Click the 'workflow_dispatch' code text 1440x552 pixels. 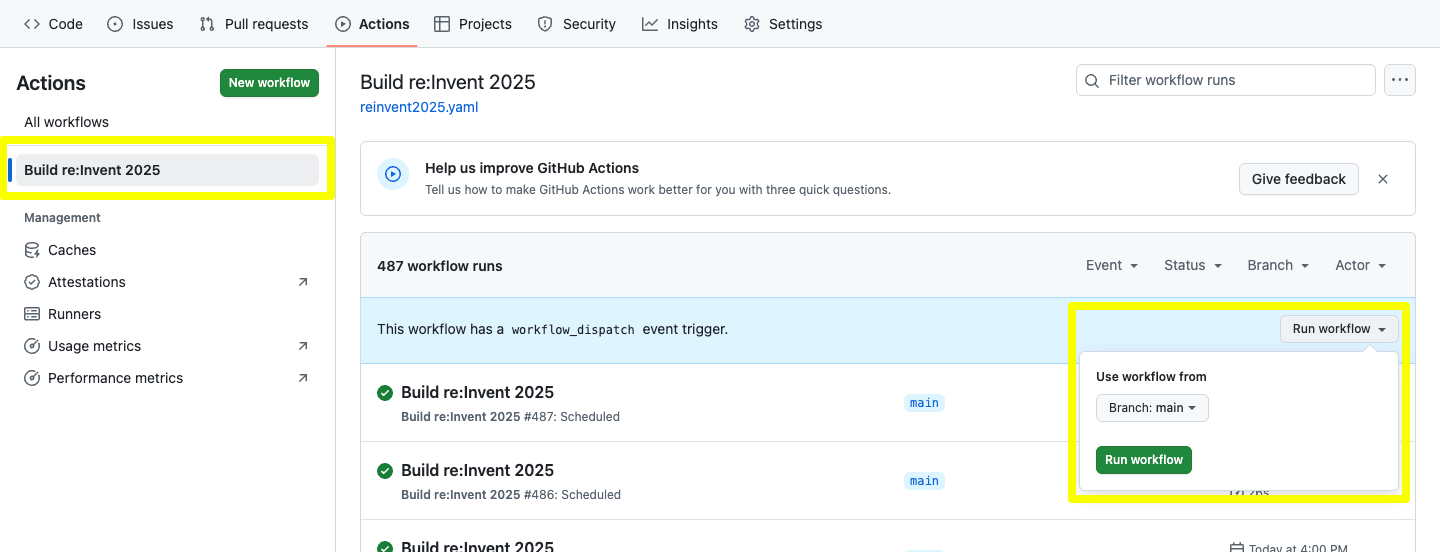573,329
